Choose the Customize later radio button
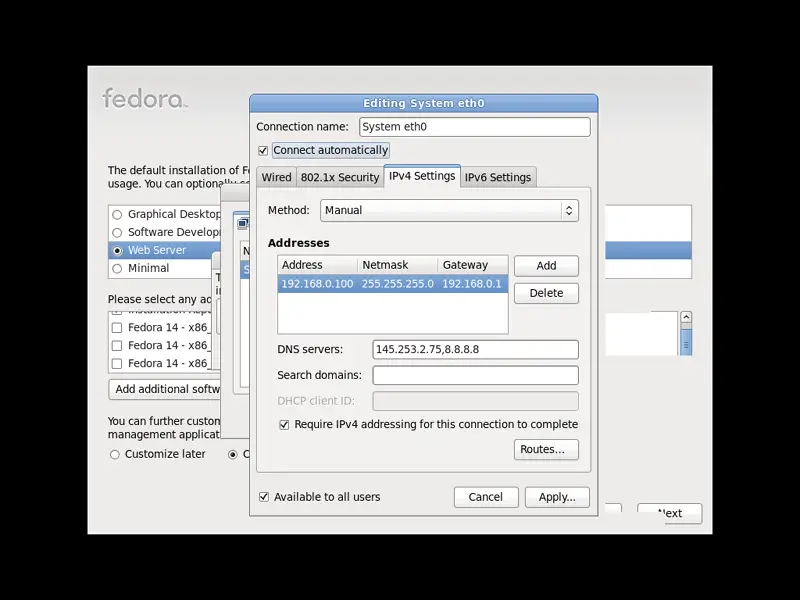The image size is (800, 600). tap(116, 454)
